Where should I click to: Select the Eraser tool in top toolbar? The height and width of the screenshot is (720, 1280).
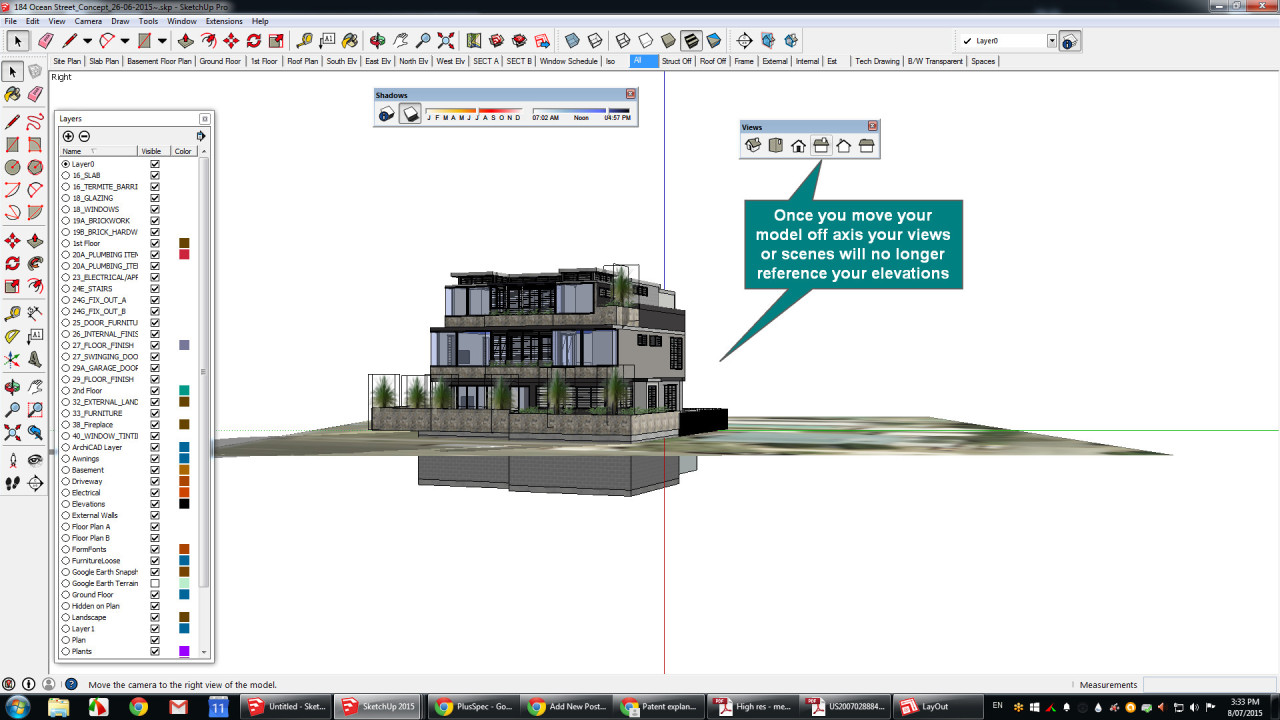[x=45, y=41]
